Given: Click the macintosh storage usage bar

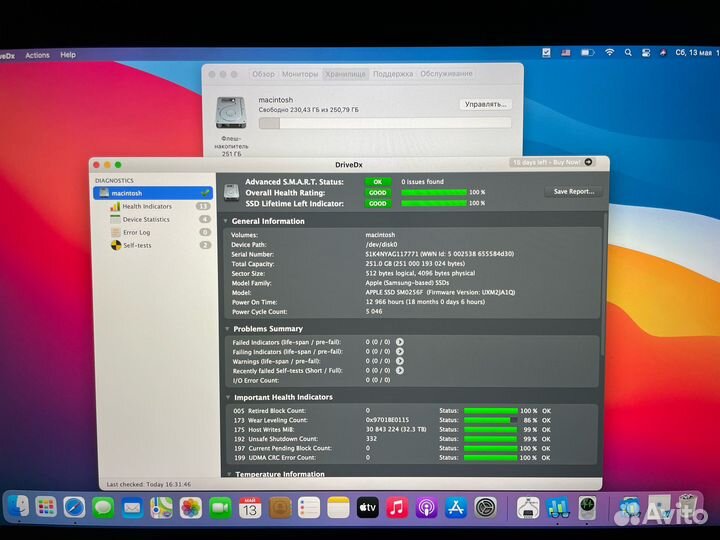Looking at the screenshot, I should pos(385,123).
